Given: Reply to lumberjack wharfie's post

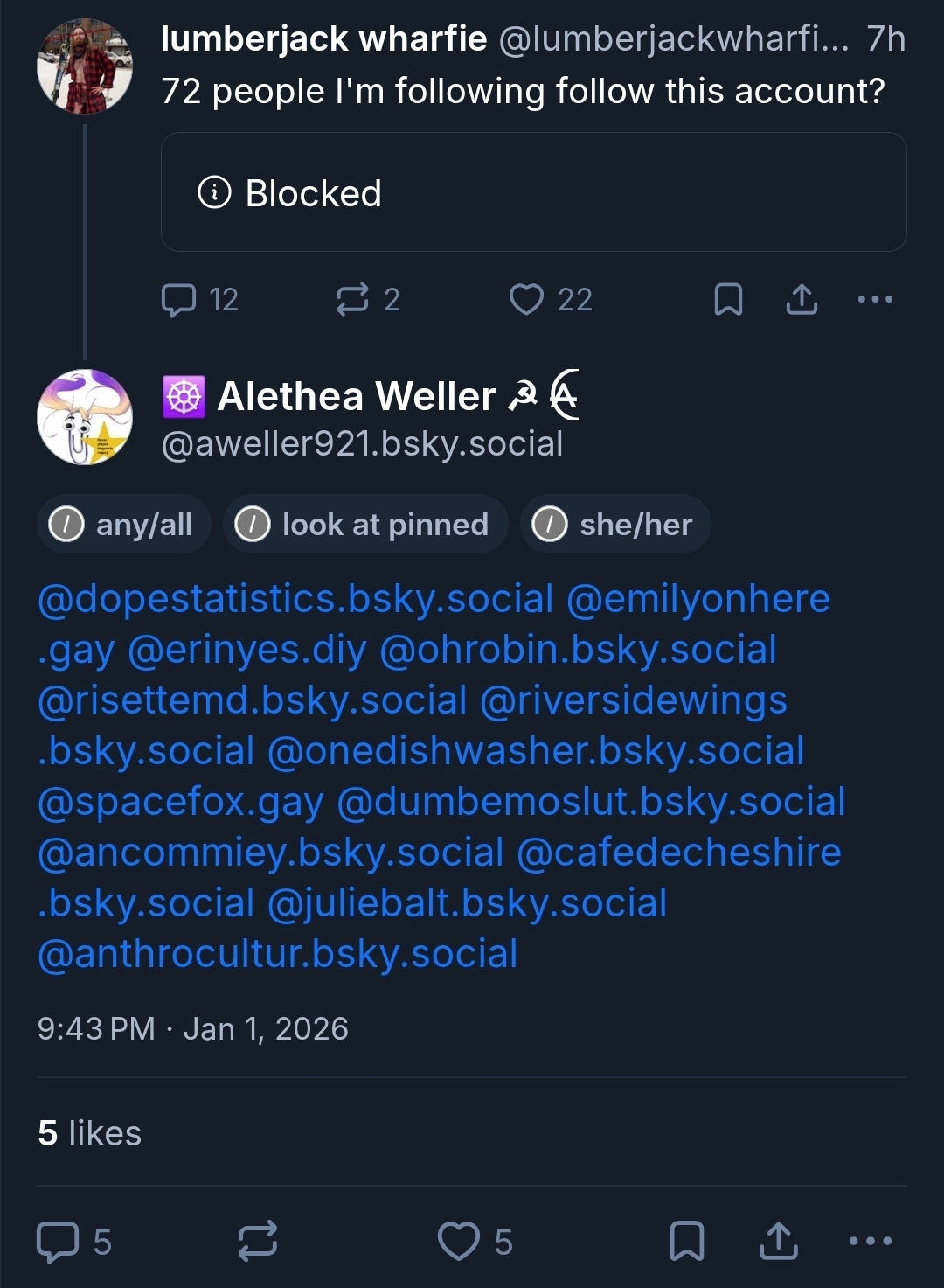Looking at the screenshot, I should (x=179, y=300).
